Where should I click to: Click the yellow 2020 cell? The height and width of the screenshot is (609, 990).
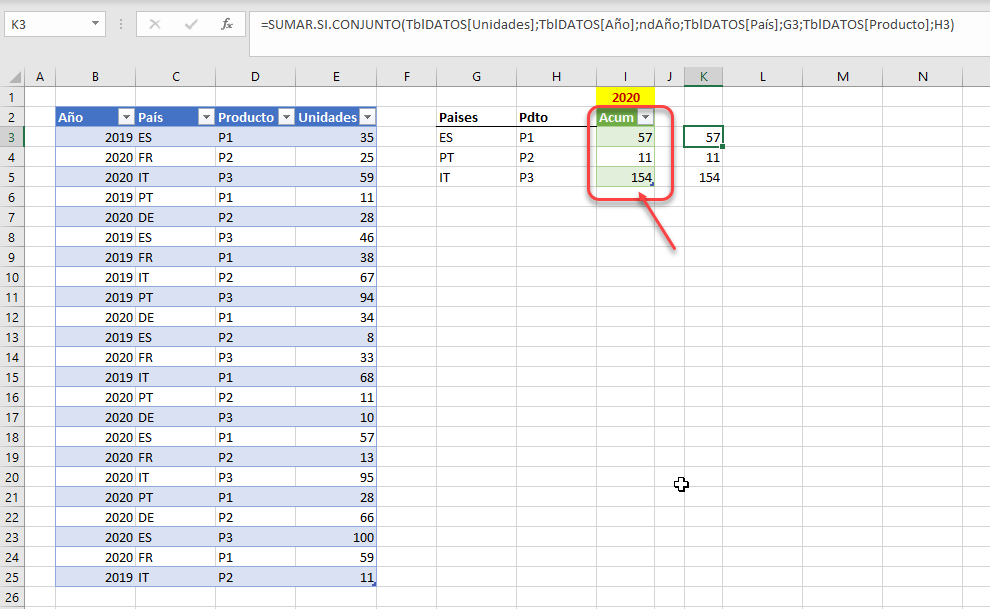click(626, 97)
